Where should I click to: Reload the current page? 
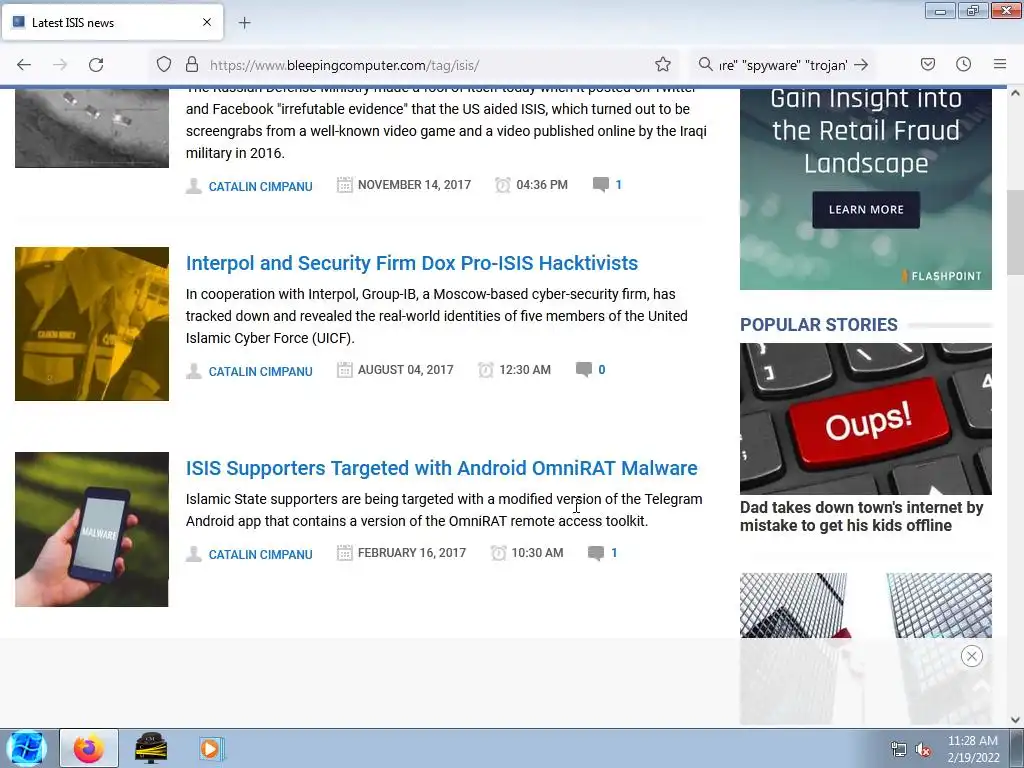(96, 65)
